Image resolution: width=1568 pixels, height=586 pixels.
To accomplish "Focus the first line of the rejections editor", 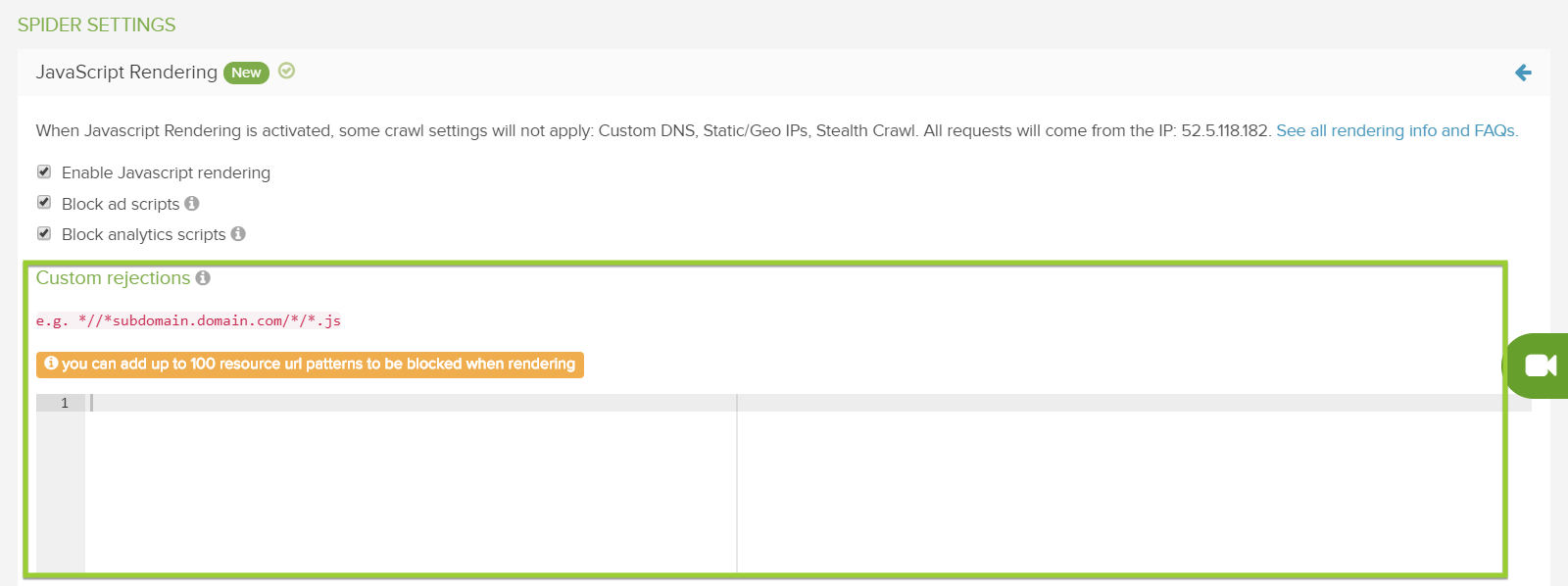I will [x=392, y=403].
